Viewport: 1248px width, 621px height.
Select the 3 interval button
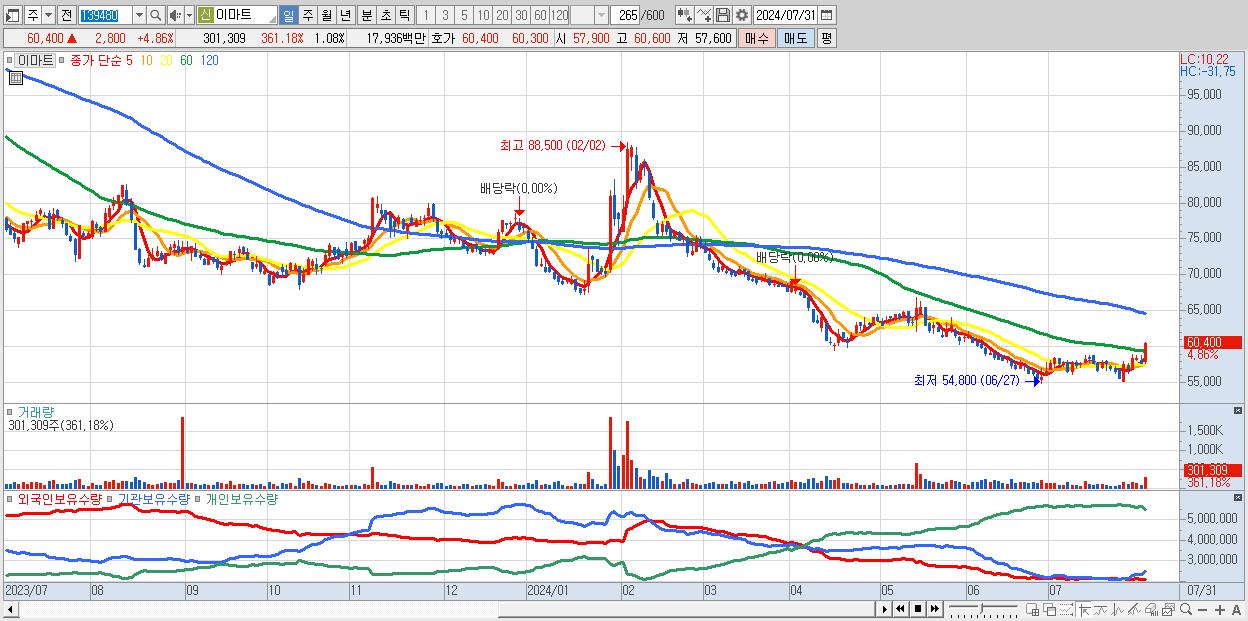point(445,15)
